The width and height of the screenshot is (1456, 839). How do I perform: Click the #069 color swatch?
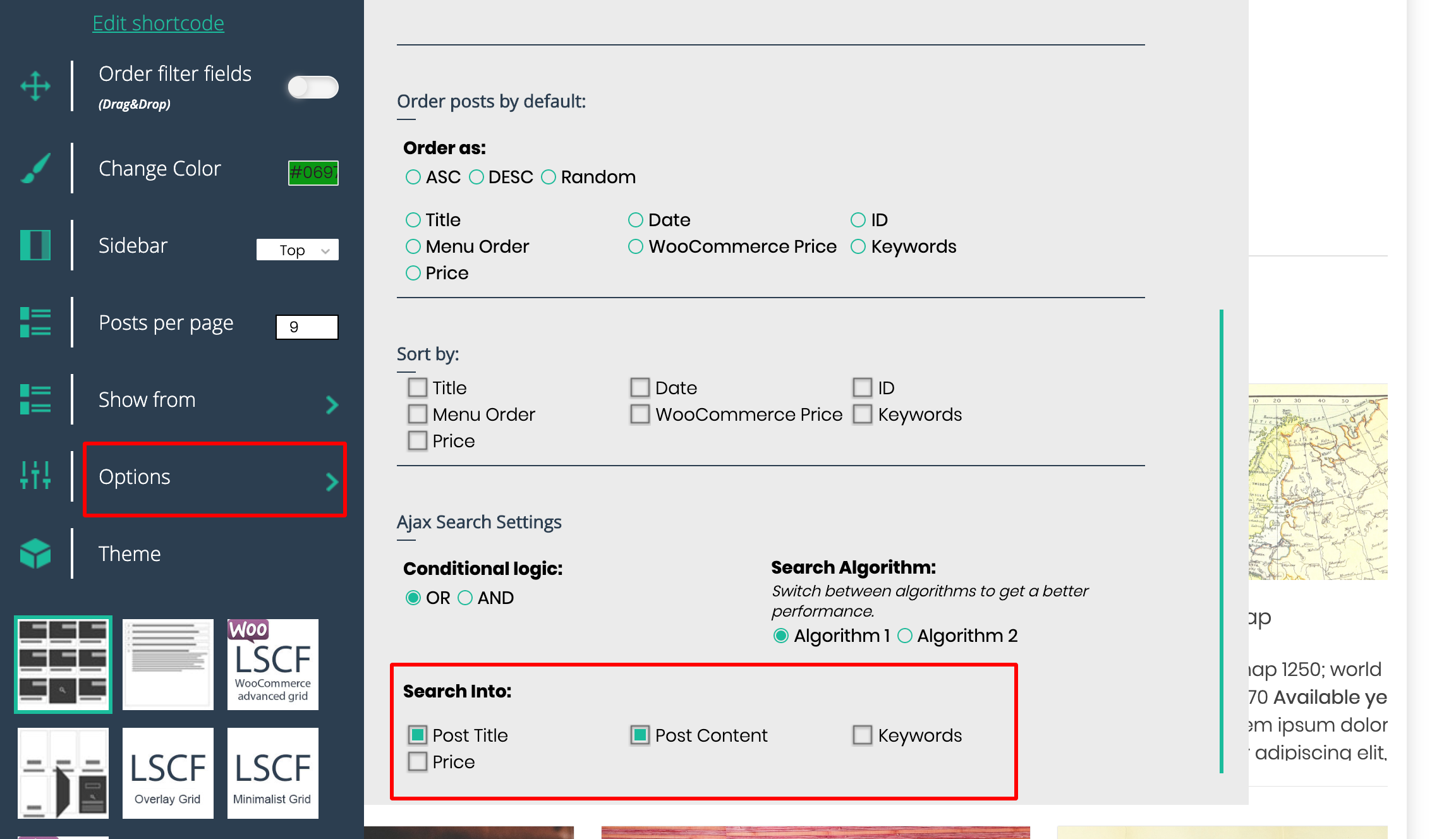[x=312, y=172]
